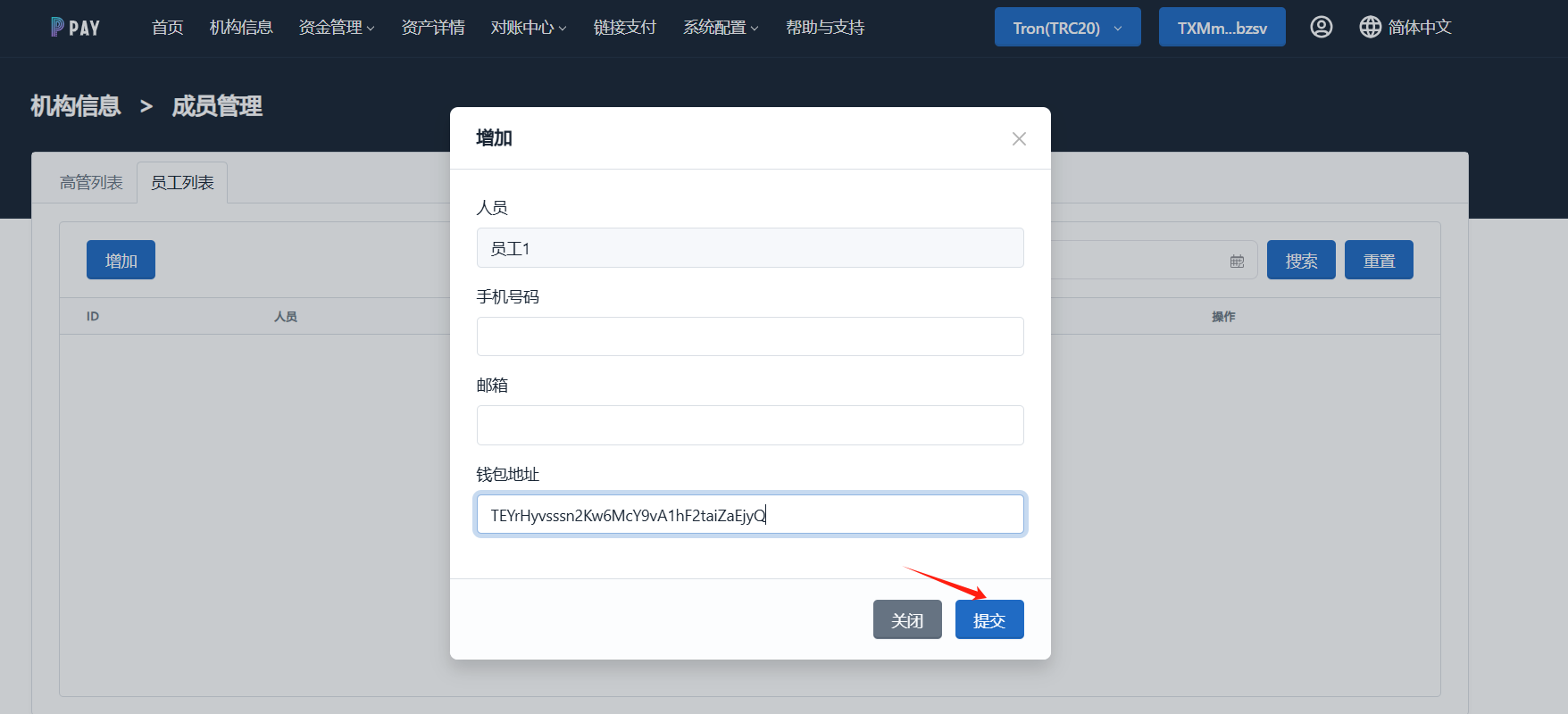The height and width of the screenshot is (714, 1568).
Task: Switch language via 简体中文
Action: 1420,28
